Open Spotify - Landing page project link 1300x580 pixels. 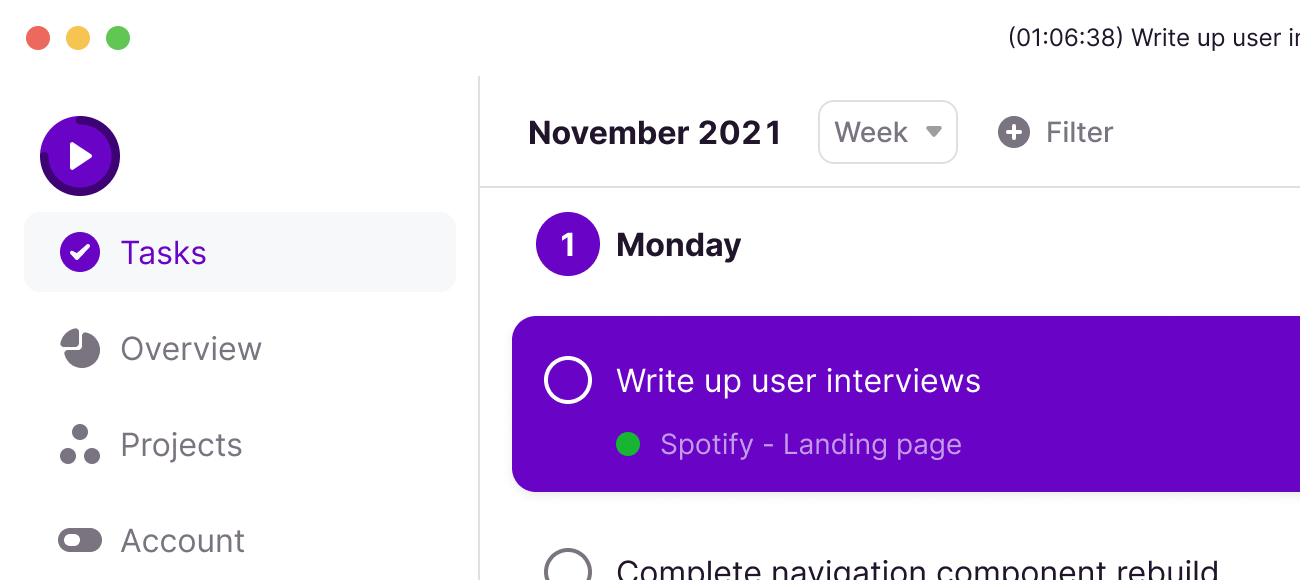tap(811, 444)
